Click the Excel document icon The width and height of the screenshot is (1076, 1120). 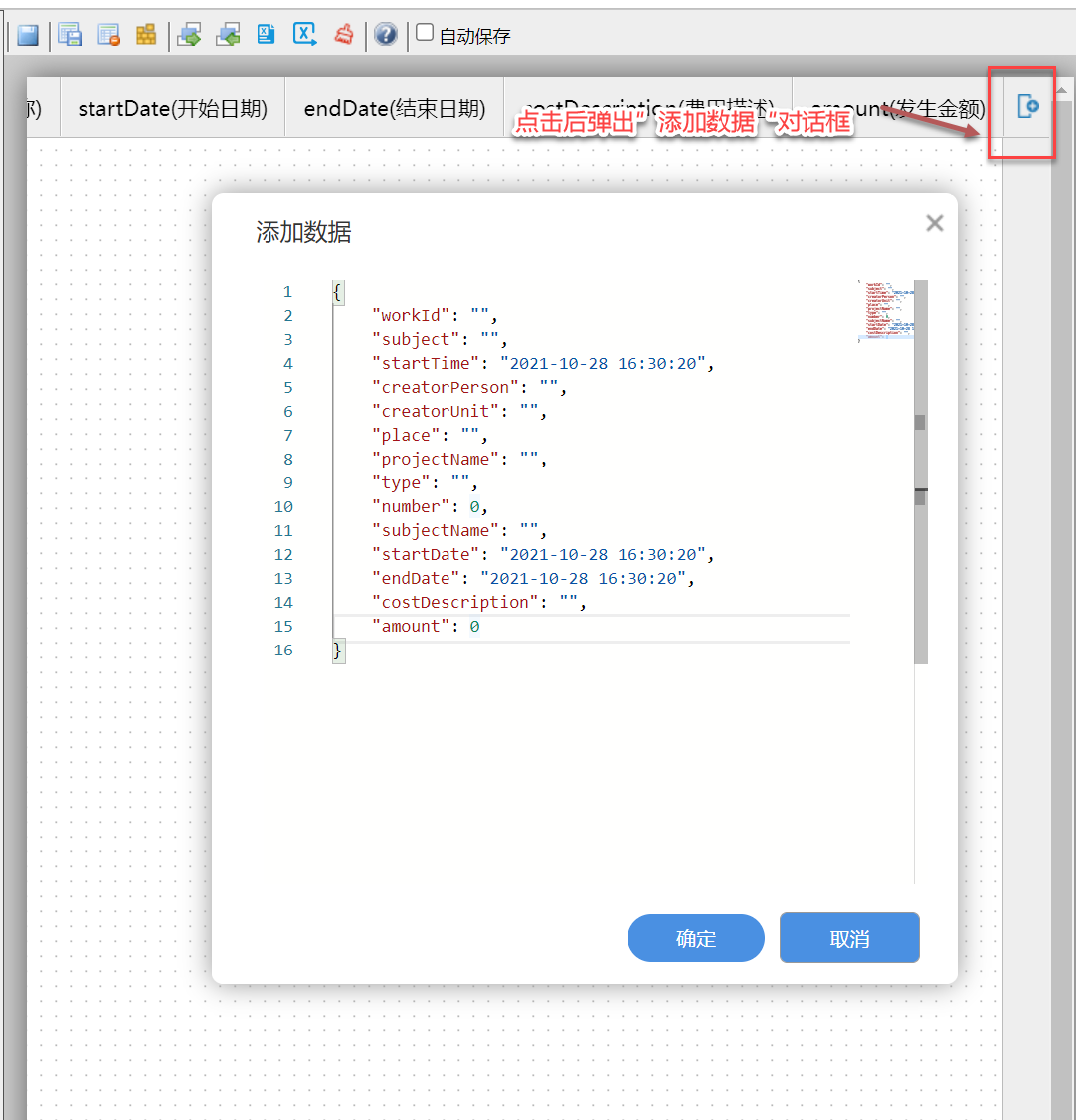[267, 35]
